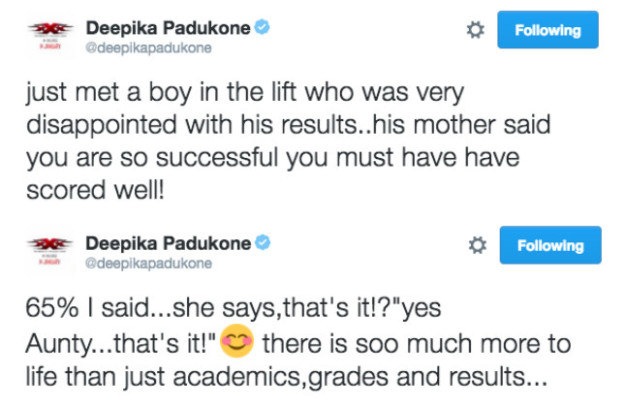Toggle Following button on second tweet
Viewport: 625px width, 407px height.
550,245
